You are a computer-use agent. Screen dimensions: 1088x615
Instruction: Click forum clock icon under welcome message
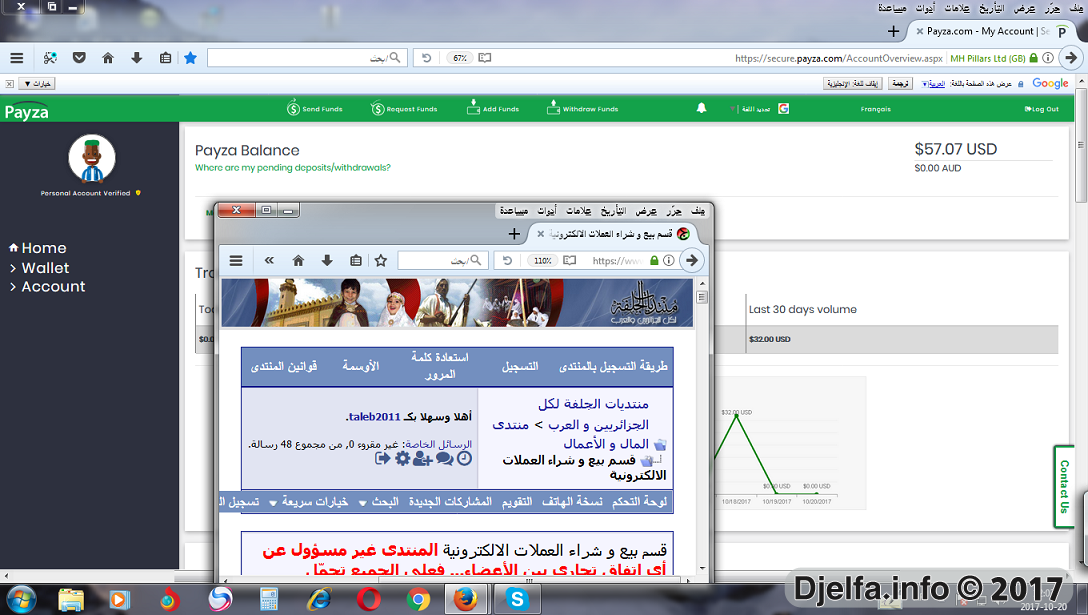(x=464, y=458)
